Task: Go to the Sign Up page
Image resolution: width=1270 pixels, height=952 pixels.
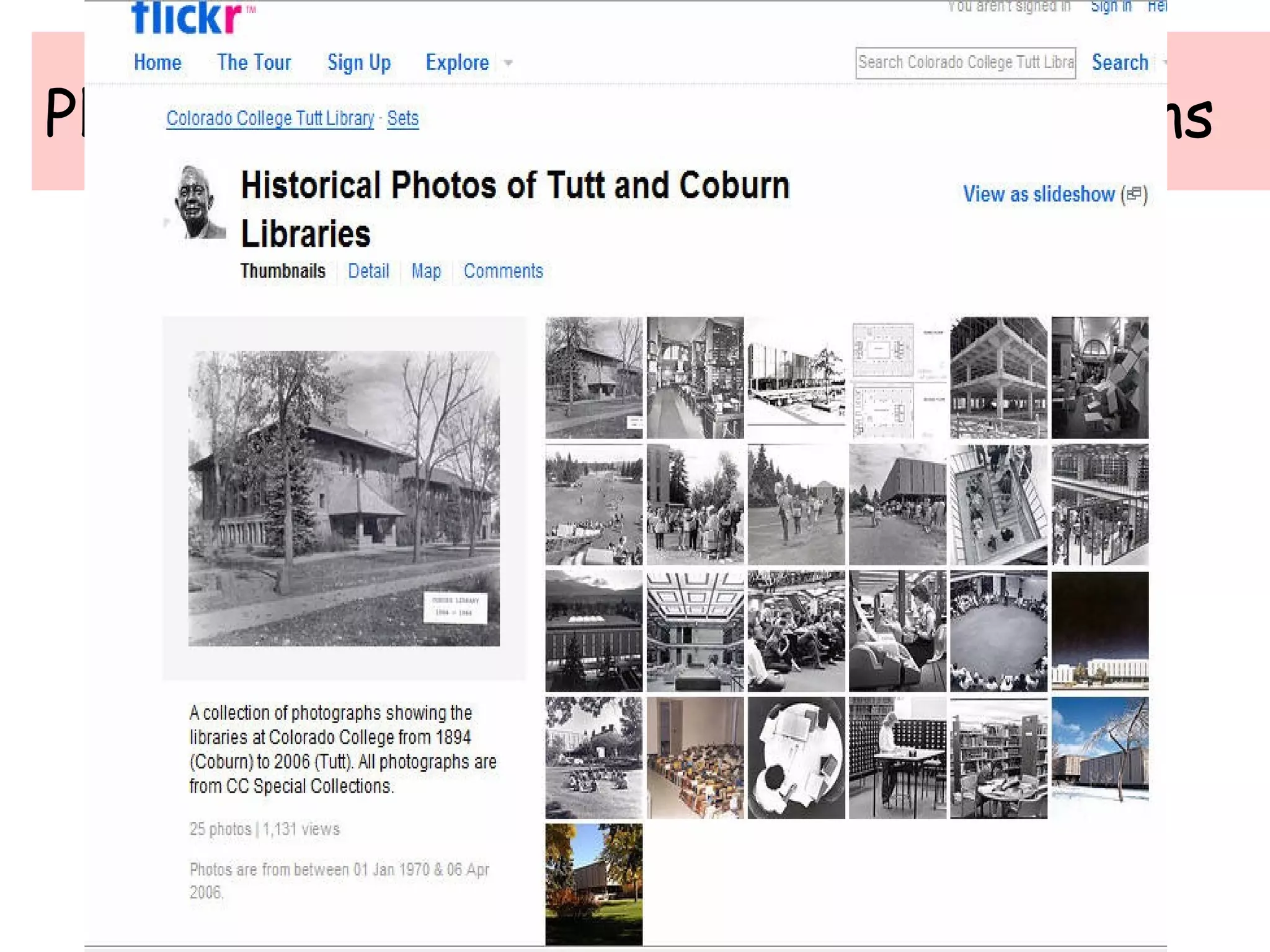Action: click(x=359, y=63)
